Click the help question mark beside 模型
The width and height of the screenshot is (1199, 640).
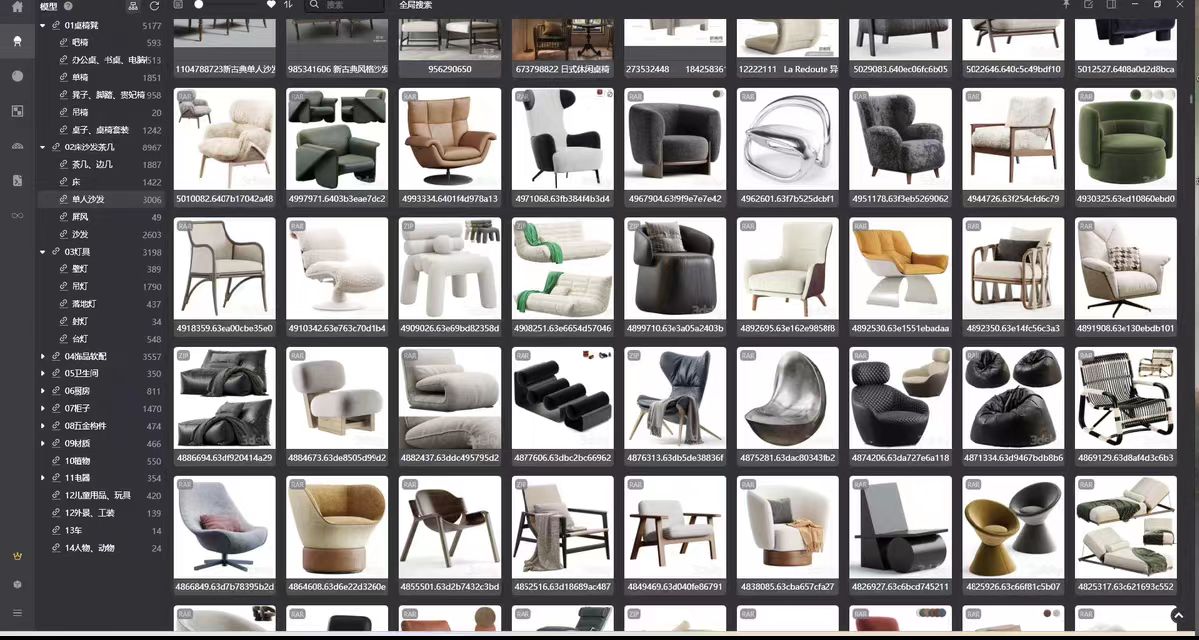tap(68, 6)
